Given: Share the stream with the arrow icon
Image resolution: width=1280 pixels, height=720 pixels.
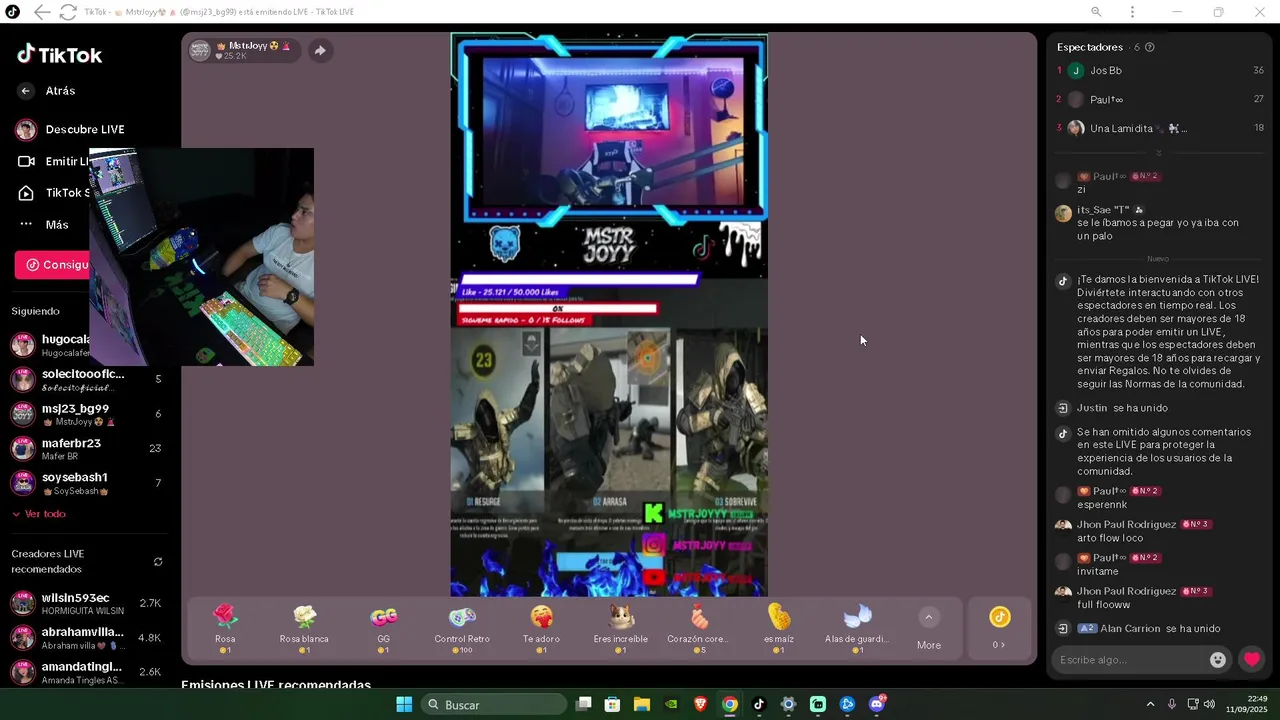Looking at the screenshot, I should pos(320,50).
